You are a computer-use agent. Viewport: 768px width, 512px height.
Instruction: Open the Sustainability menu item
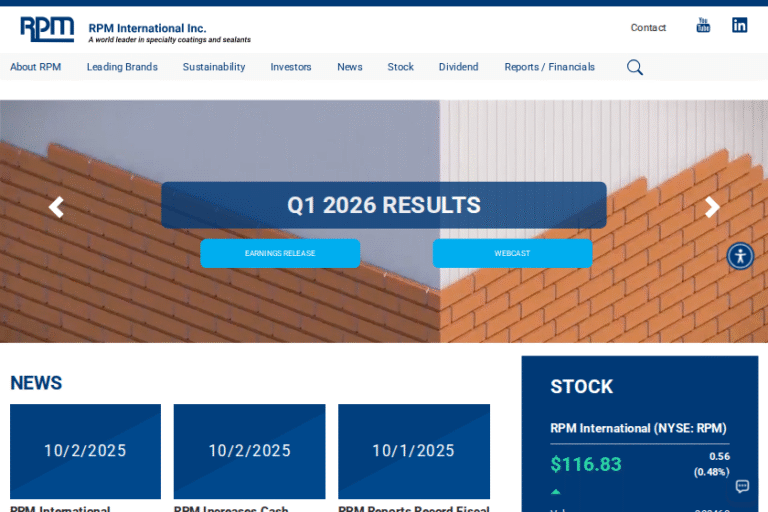point(213,67)
